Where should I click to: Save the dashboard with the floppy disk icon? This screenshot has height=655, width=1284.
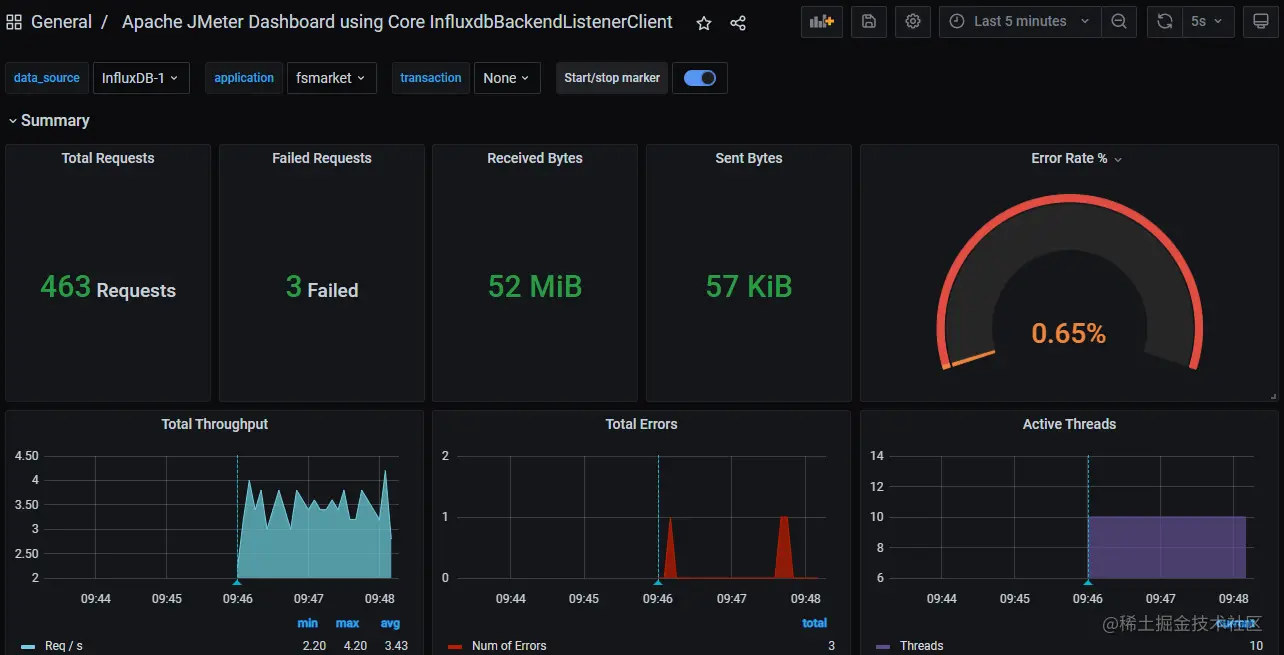click(x=869, y=21)
